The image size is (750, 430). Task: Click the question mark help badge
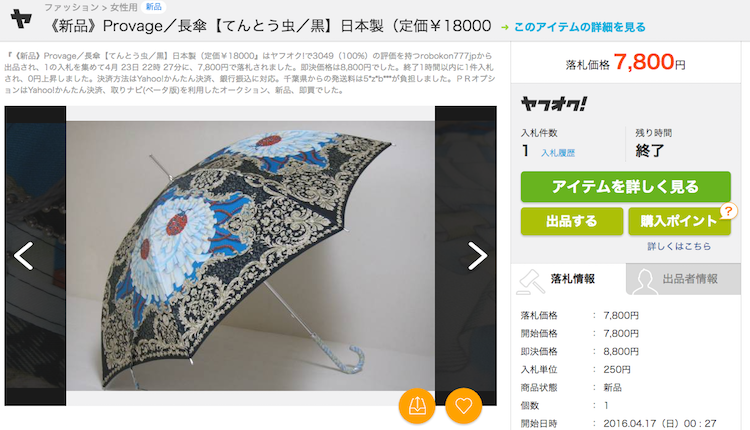click(728, 210)
